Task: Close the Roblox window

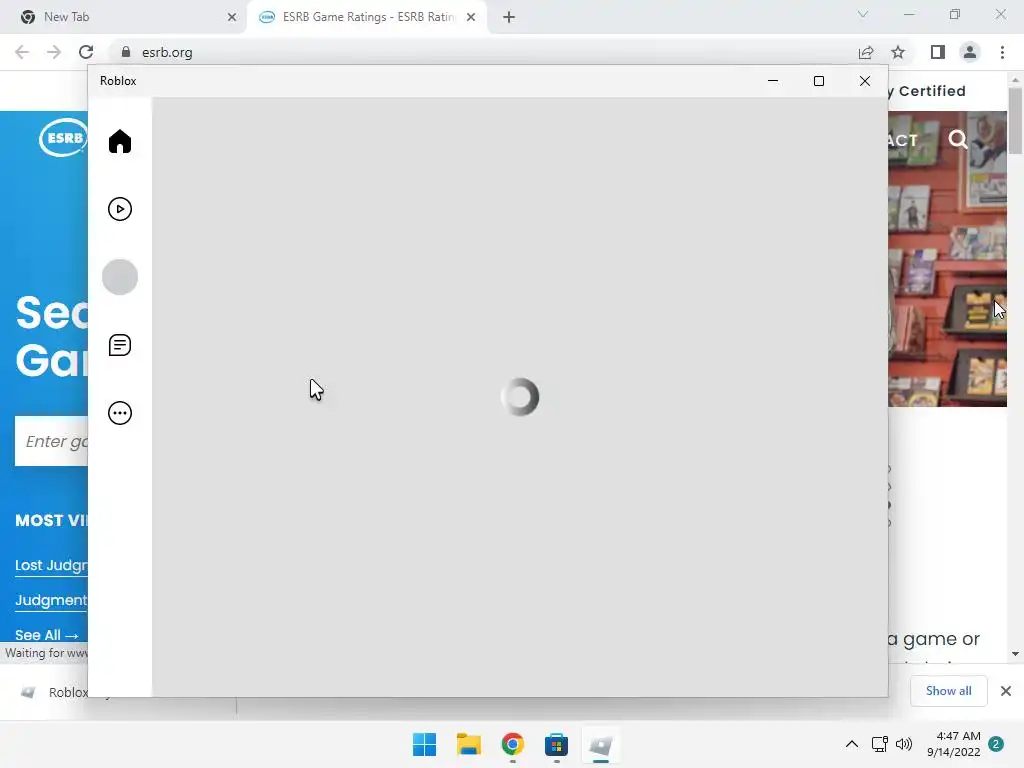Action: [x=865, y=81]
